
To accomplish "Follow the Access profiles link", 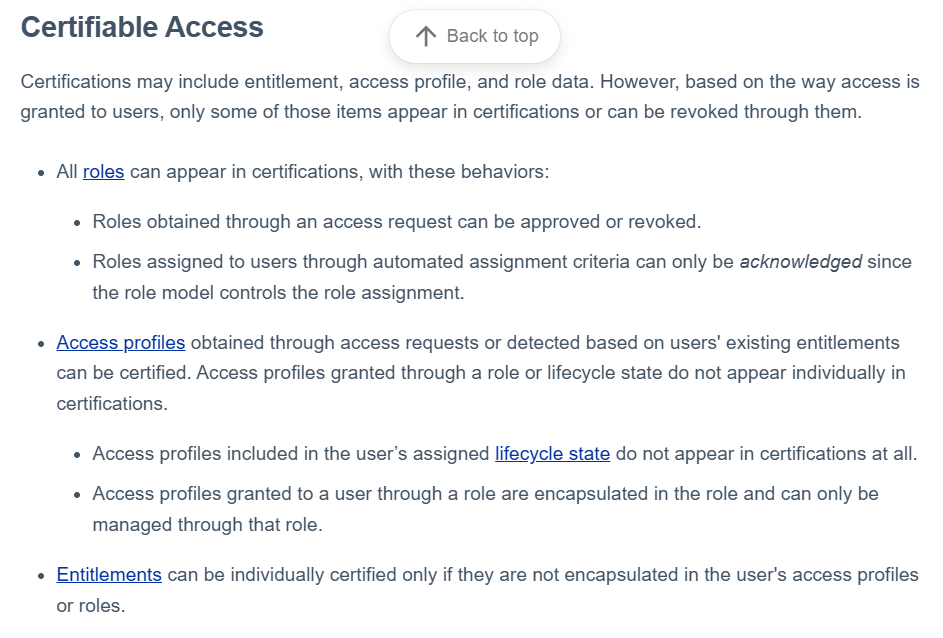I will [121, 343].
